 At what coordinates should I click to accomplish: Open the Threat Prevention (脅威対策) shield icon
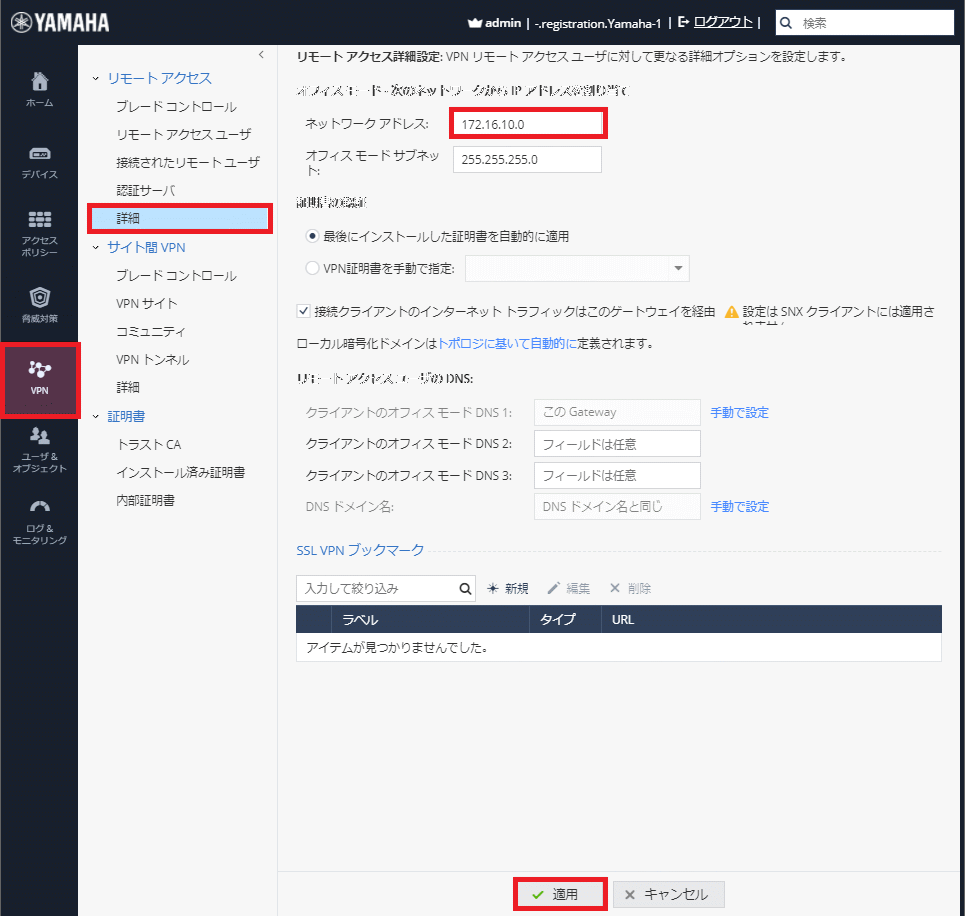39,304
